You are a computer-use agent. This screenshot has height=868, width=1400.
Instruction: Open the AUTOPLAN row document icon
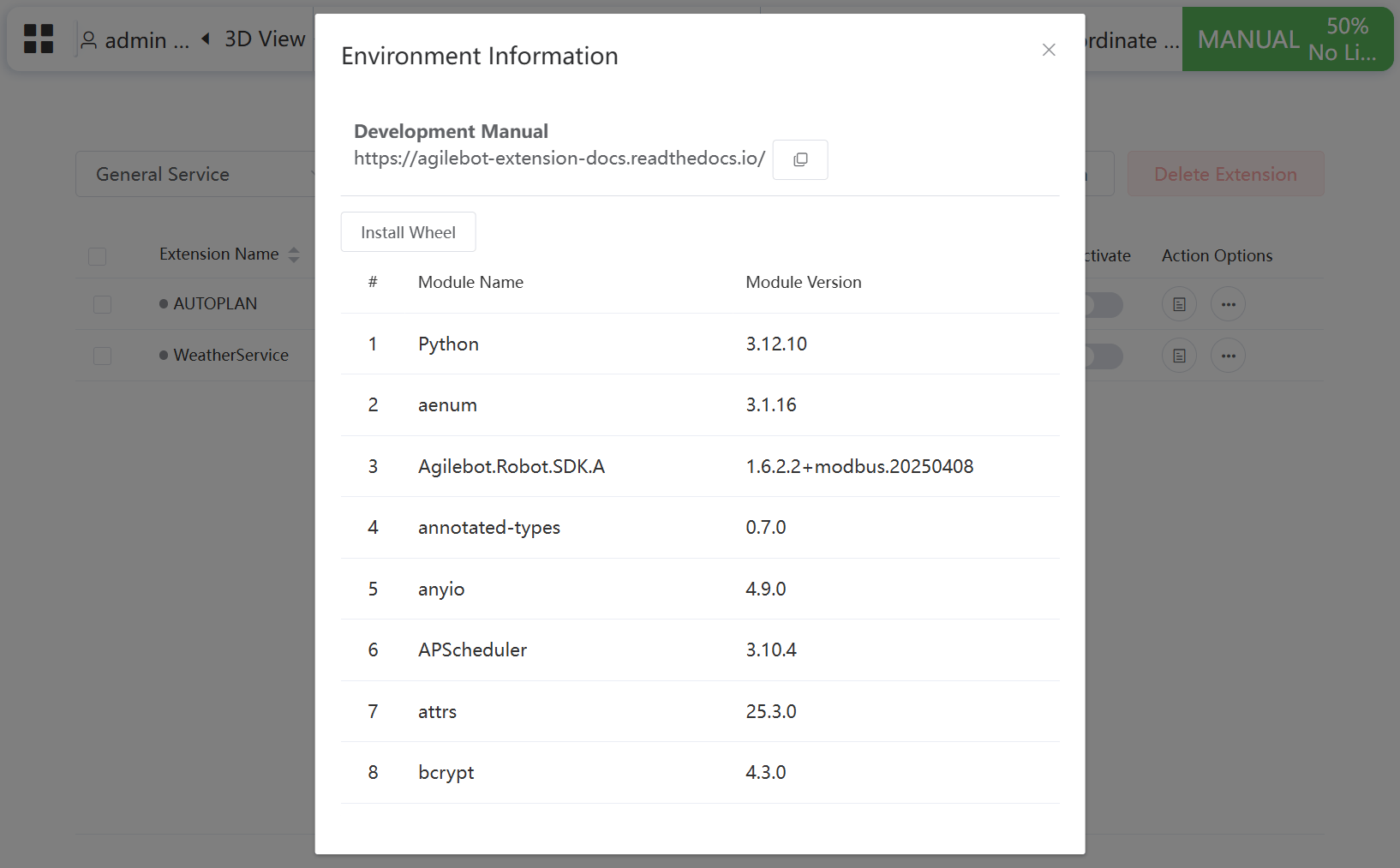[1179, 304]
